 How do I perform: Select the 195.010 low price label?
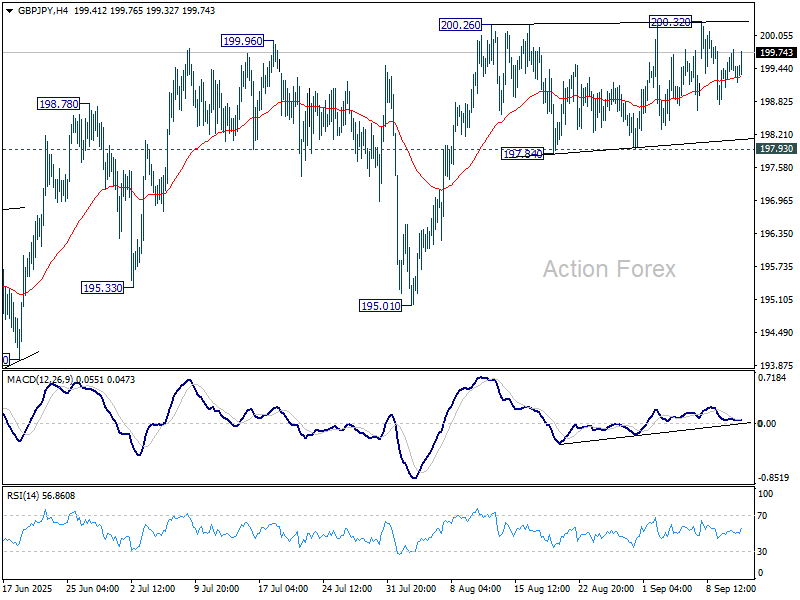[380, 306]
